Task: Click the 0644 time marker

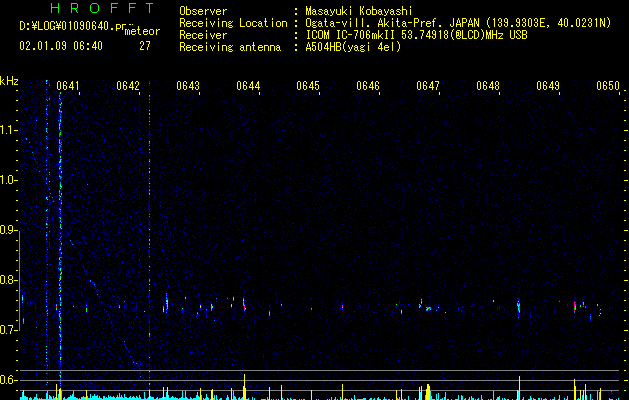Action: 248,86
